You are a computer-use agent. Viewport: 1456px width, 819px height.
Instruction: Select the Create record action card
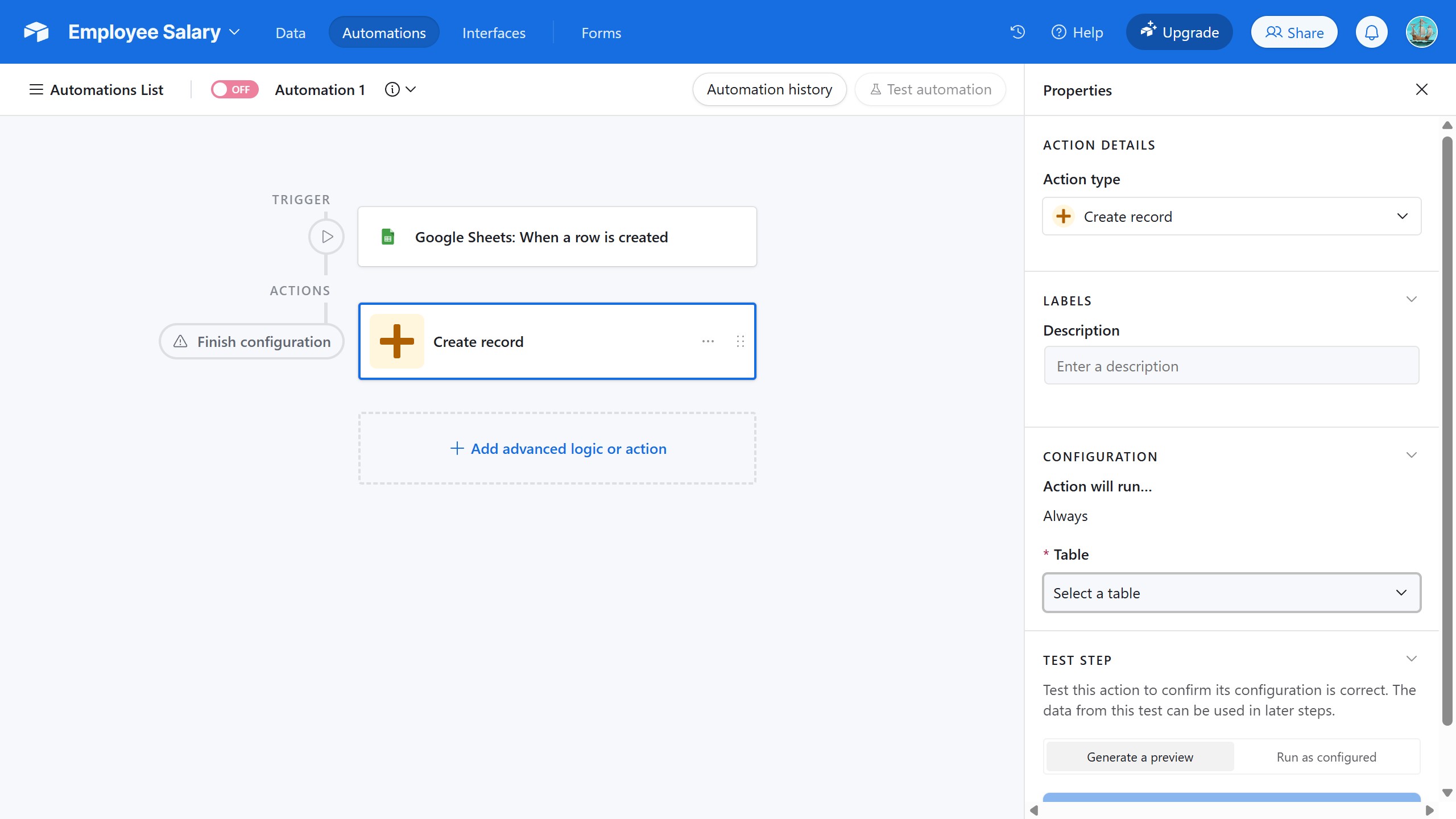point(557,341)
